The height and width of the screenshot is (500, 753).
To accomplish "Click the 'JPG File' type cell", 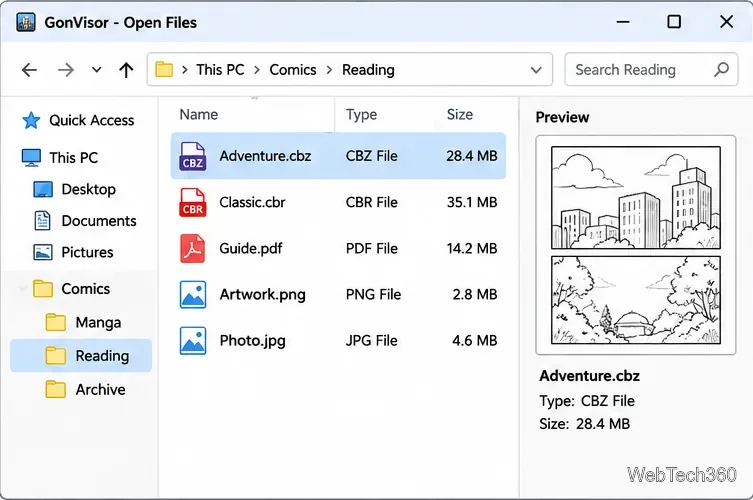I will 372,341.
